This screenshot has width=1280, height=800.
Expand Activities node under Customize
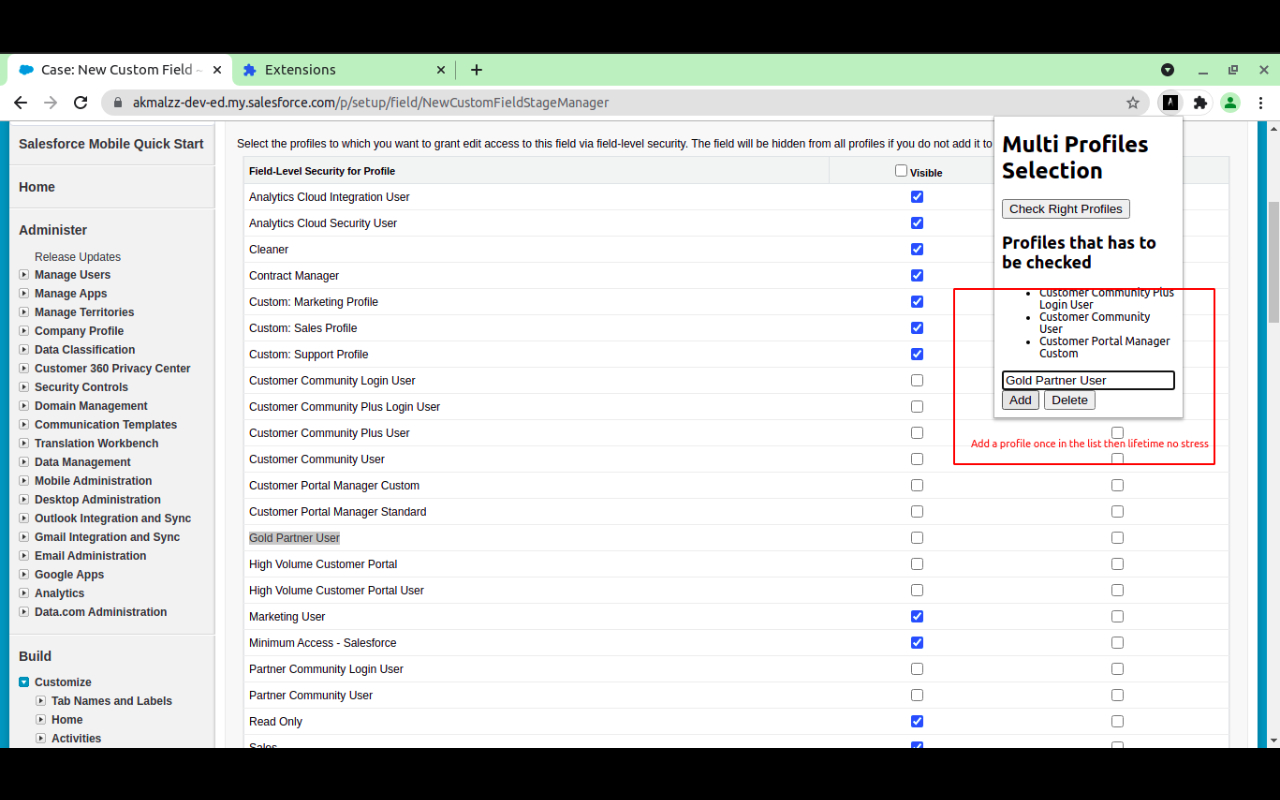[x=41, y=738]
